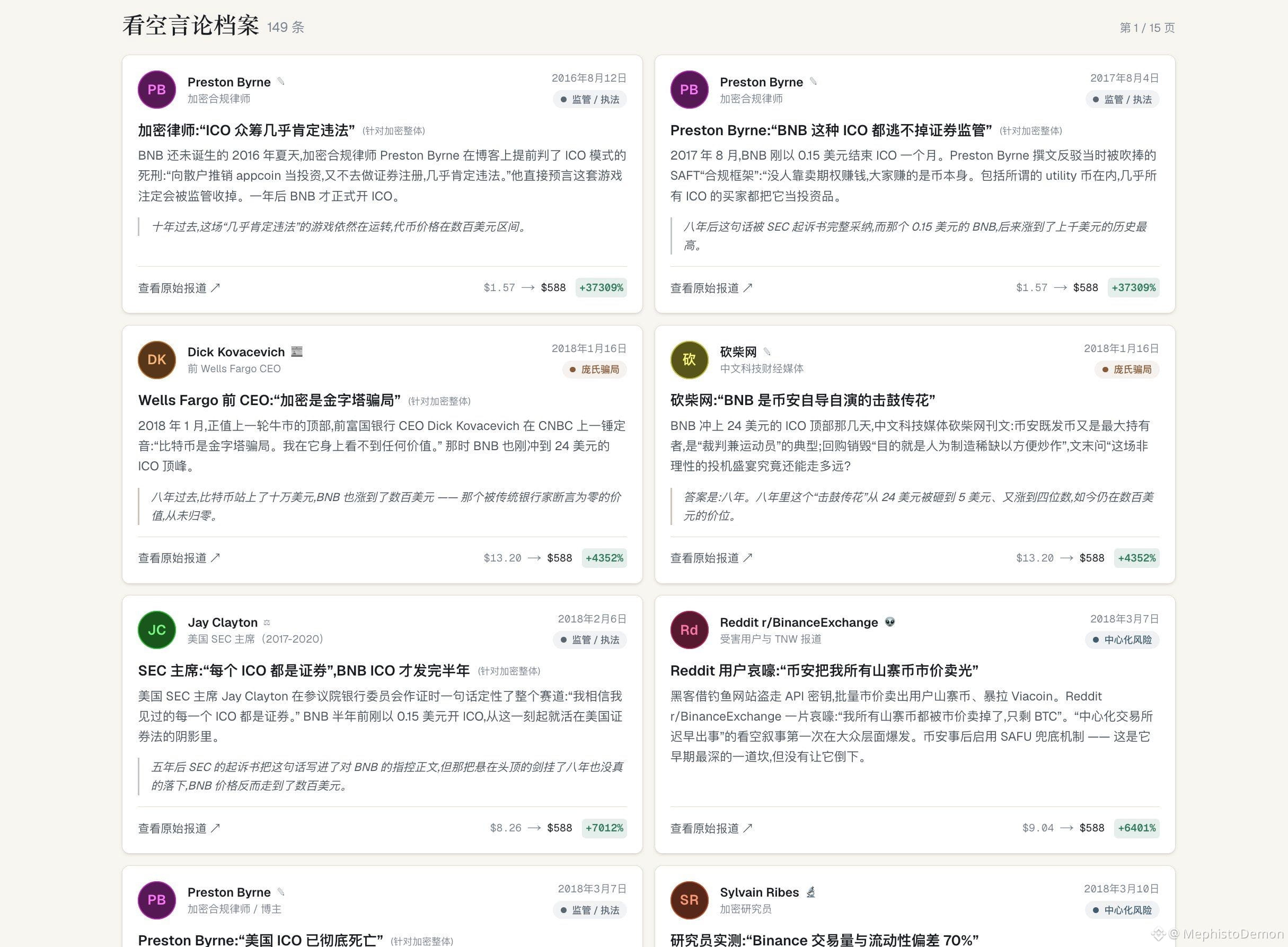This screenshot has height=947, width=1288.
Task: Click the +7012% badge in Jay Clayton's card
Action: tap(604, 828)
